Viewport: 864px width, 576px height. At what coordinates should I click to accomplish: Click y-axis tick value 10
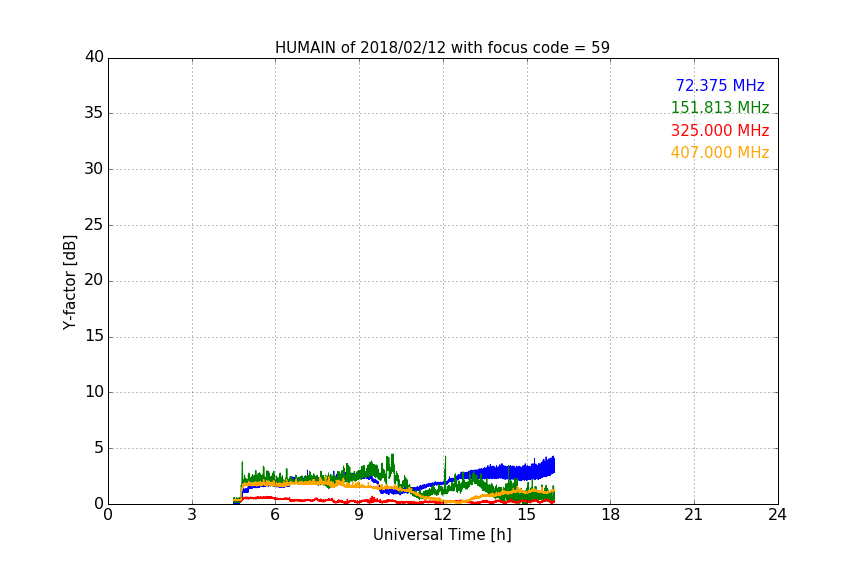point(94,392)
